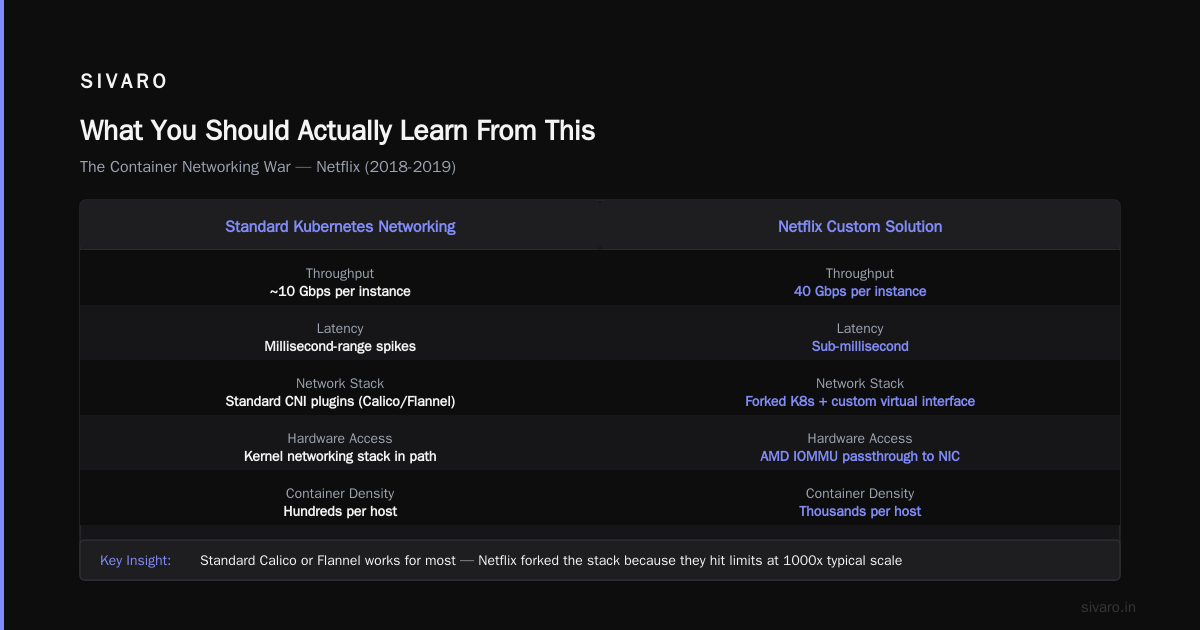
Task: Click the 40 Gbps per instance value
Action: click(860, 291)
